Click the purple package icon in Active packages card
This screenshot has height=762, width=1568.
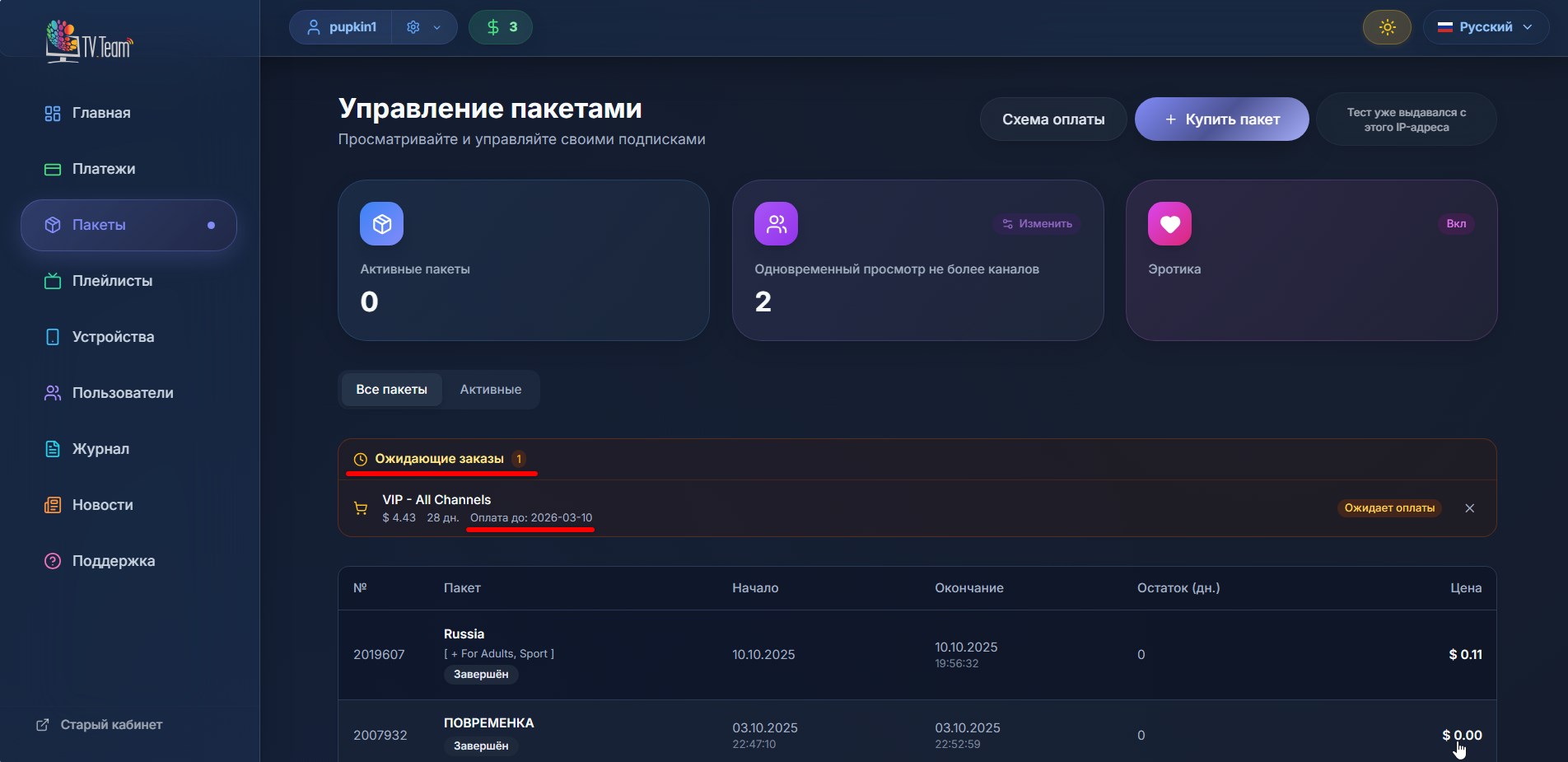[x=381, y=224]
